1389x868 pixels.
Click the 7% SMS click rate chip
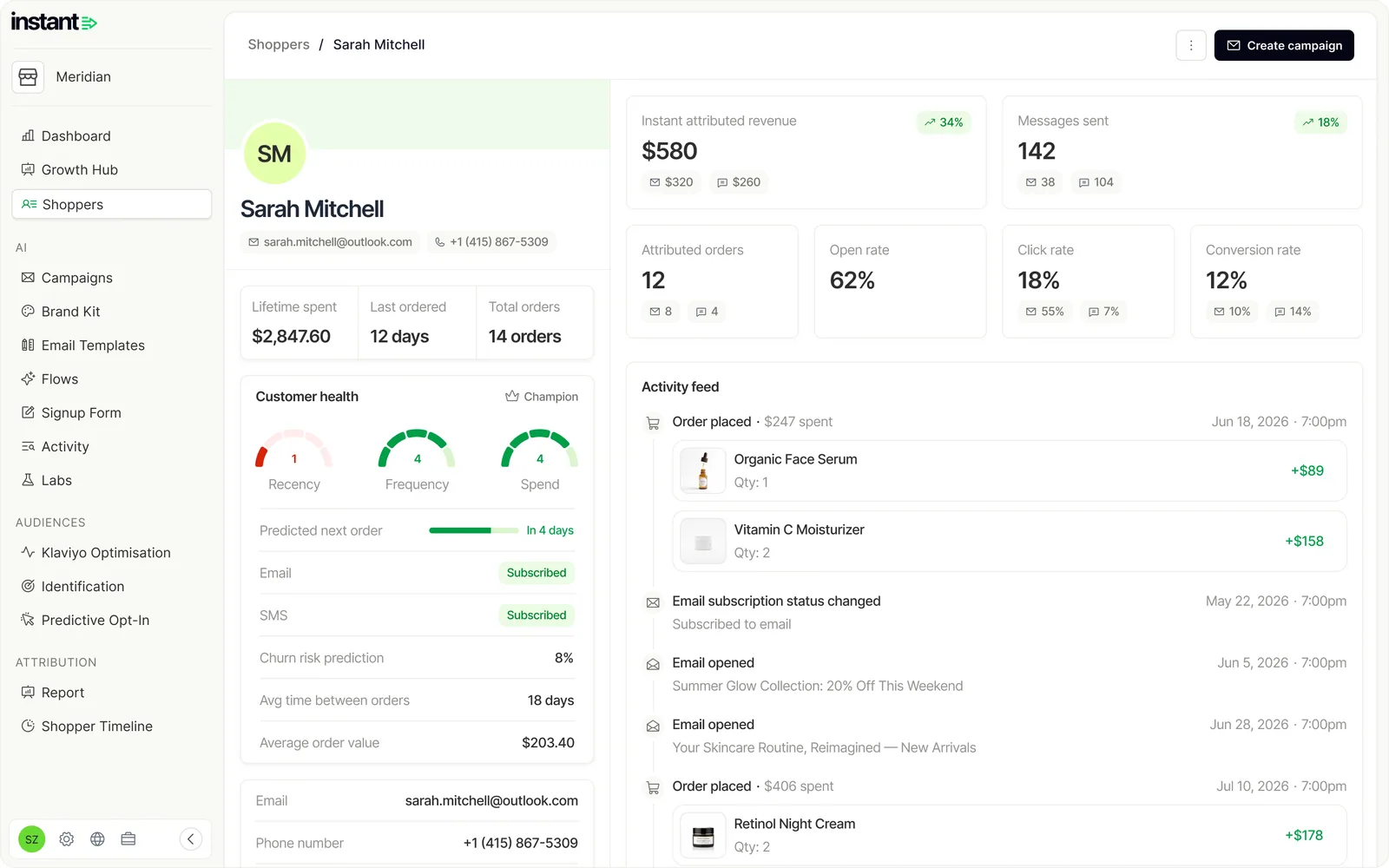click(1103, 312)
